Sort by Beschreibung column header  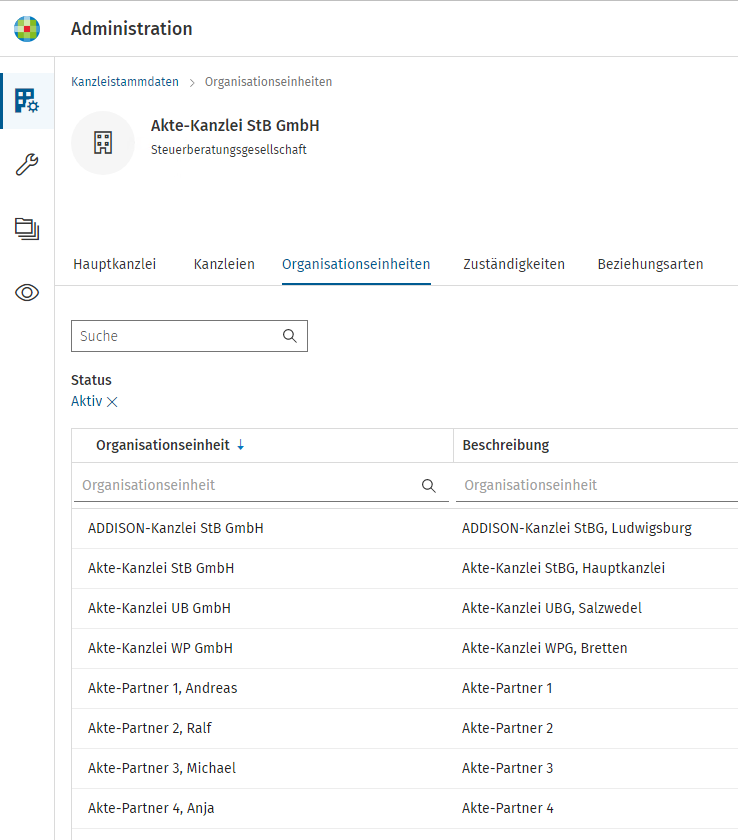coord(506,445)
